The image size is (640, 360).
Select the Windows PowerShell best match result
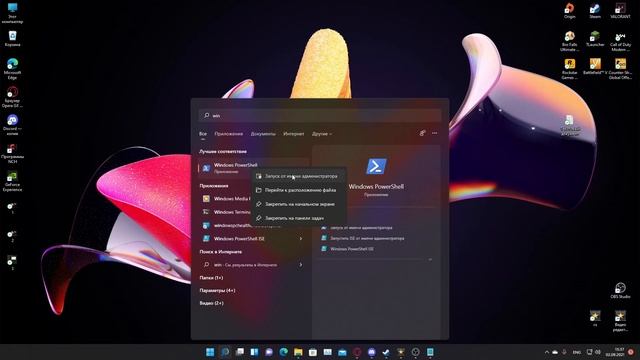pos(253,168)
